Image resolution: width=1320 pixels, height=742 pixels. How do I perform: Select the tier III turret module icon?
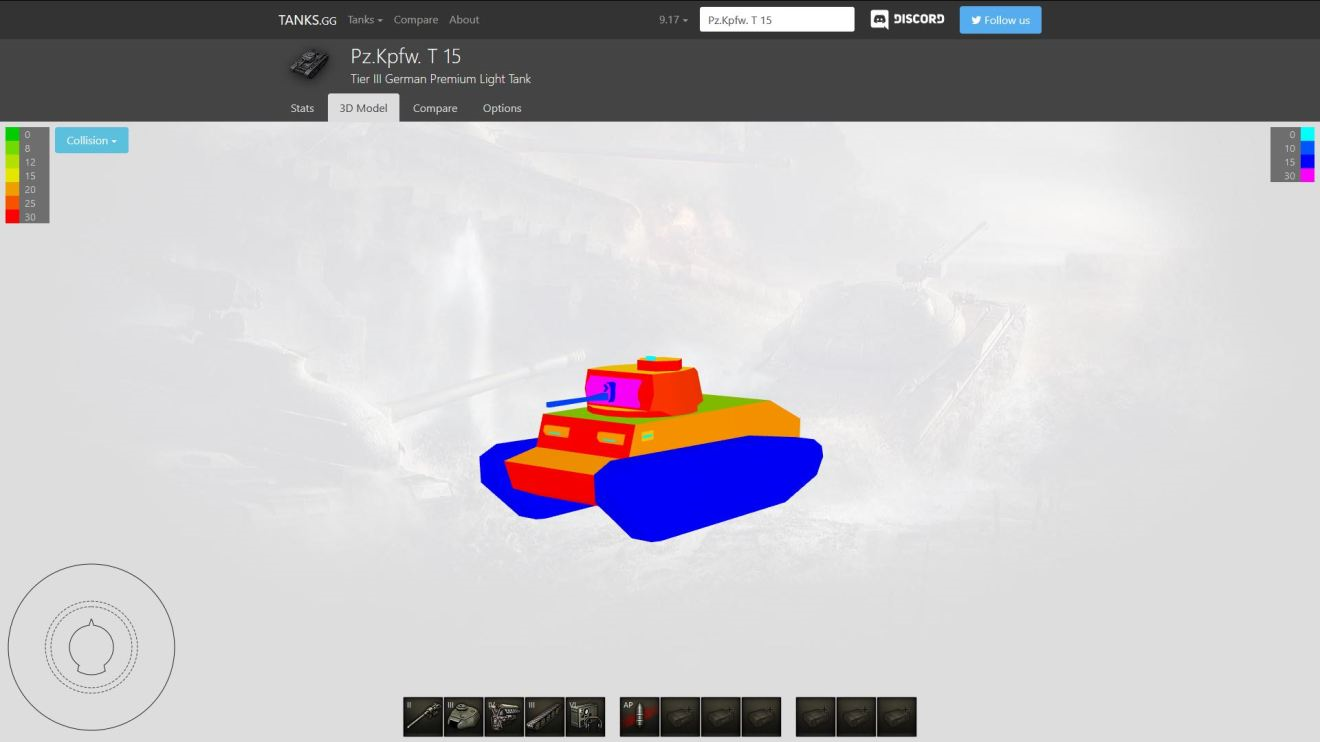tap(463, 717)
